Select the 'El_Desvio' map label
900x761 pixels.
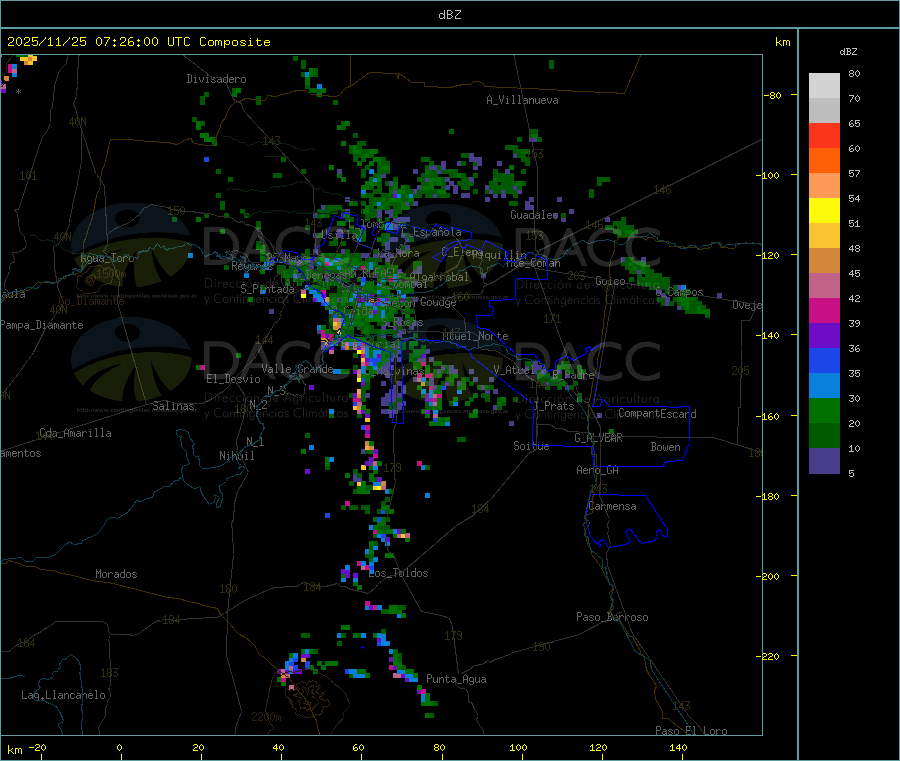[233, 379]
